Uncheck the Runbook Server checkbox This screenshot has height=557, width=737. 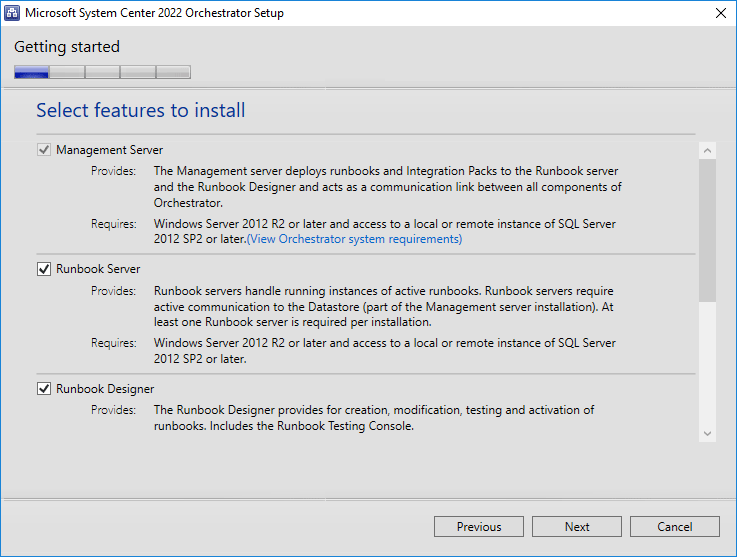pos(44,269)
